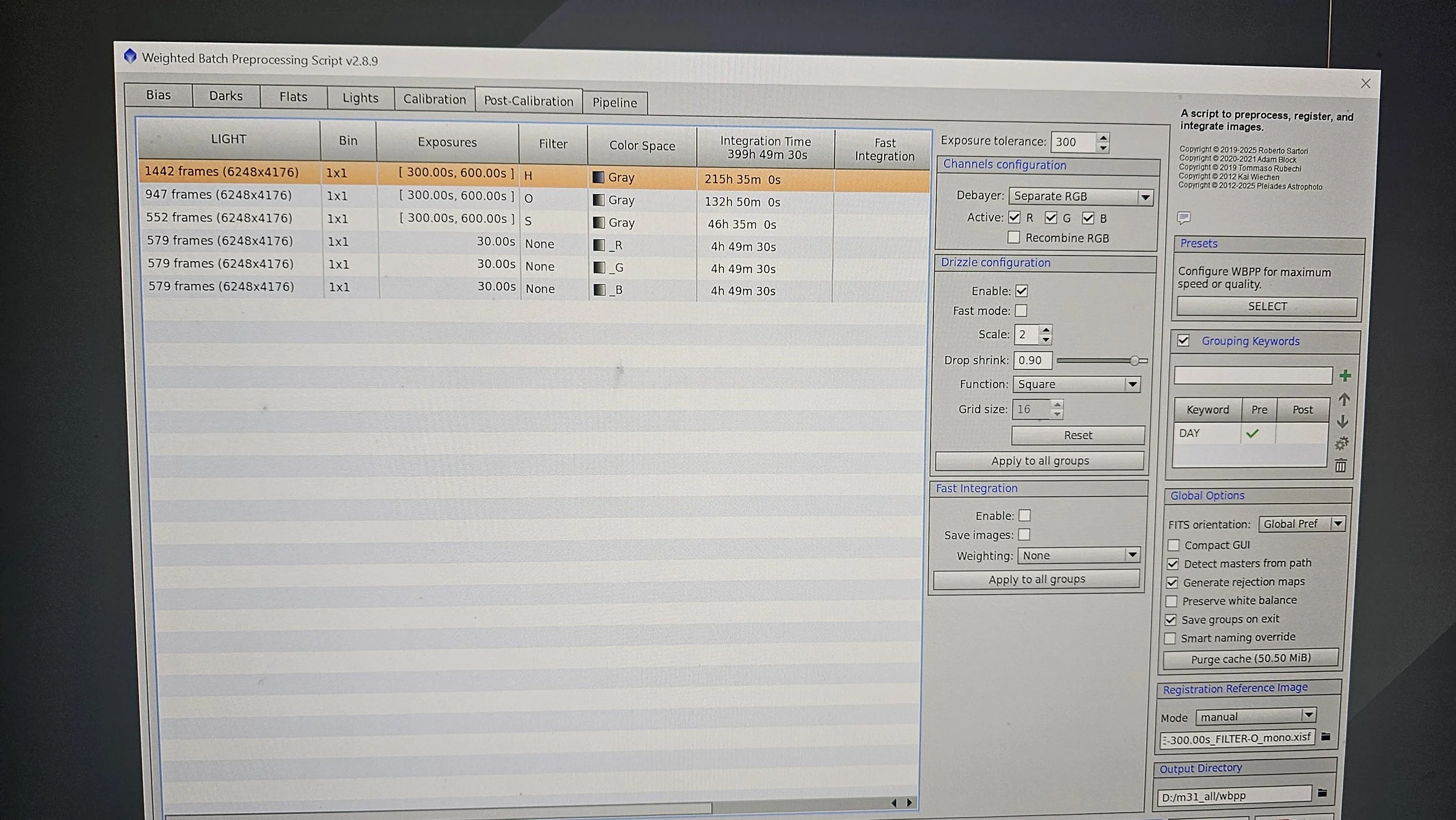1456x820 pixels.
Task: Move keyword up with arrow icon
Action: pyautogui.click(x=1344, y=400)
